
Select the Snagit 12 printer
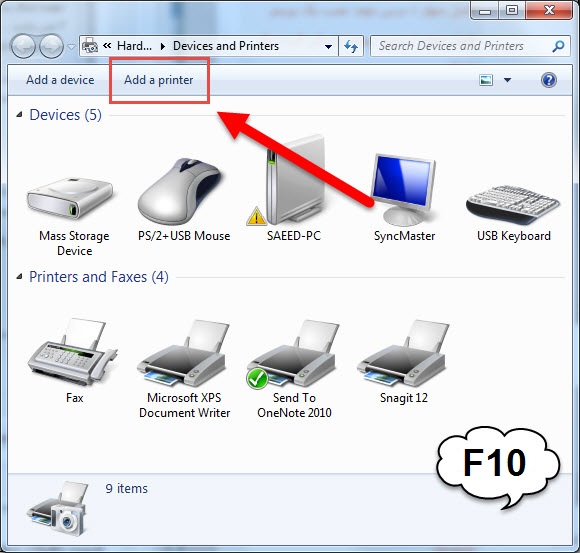point(403,354)
